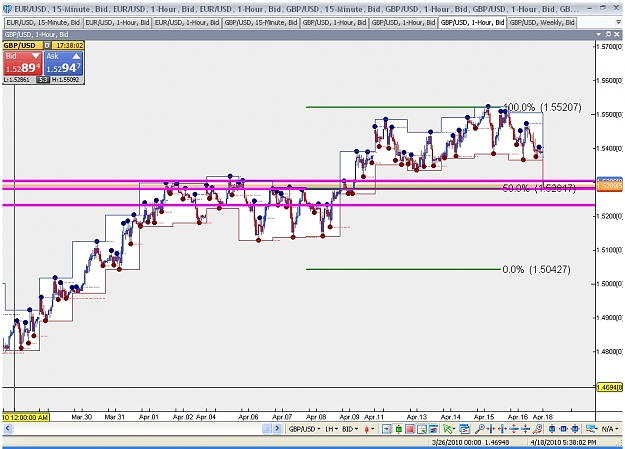Click scroll right arrow button in bottom toolbar
The height and width of the screenshot is (449, 625).
(x=277, y=429)
